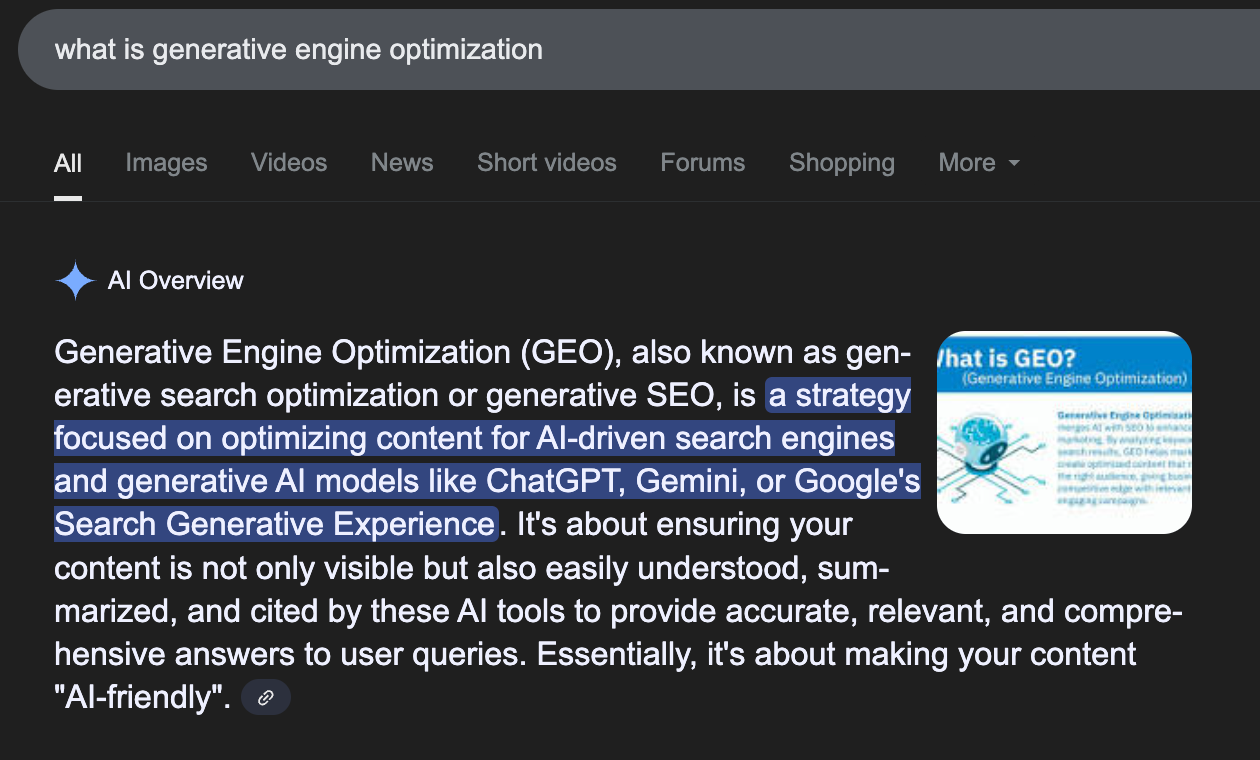Click the AI Overview sparkle icon
The image size is (1260, 760).
coord(74,280)
